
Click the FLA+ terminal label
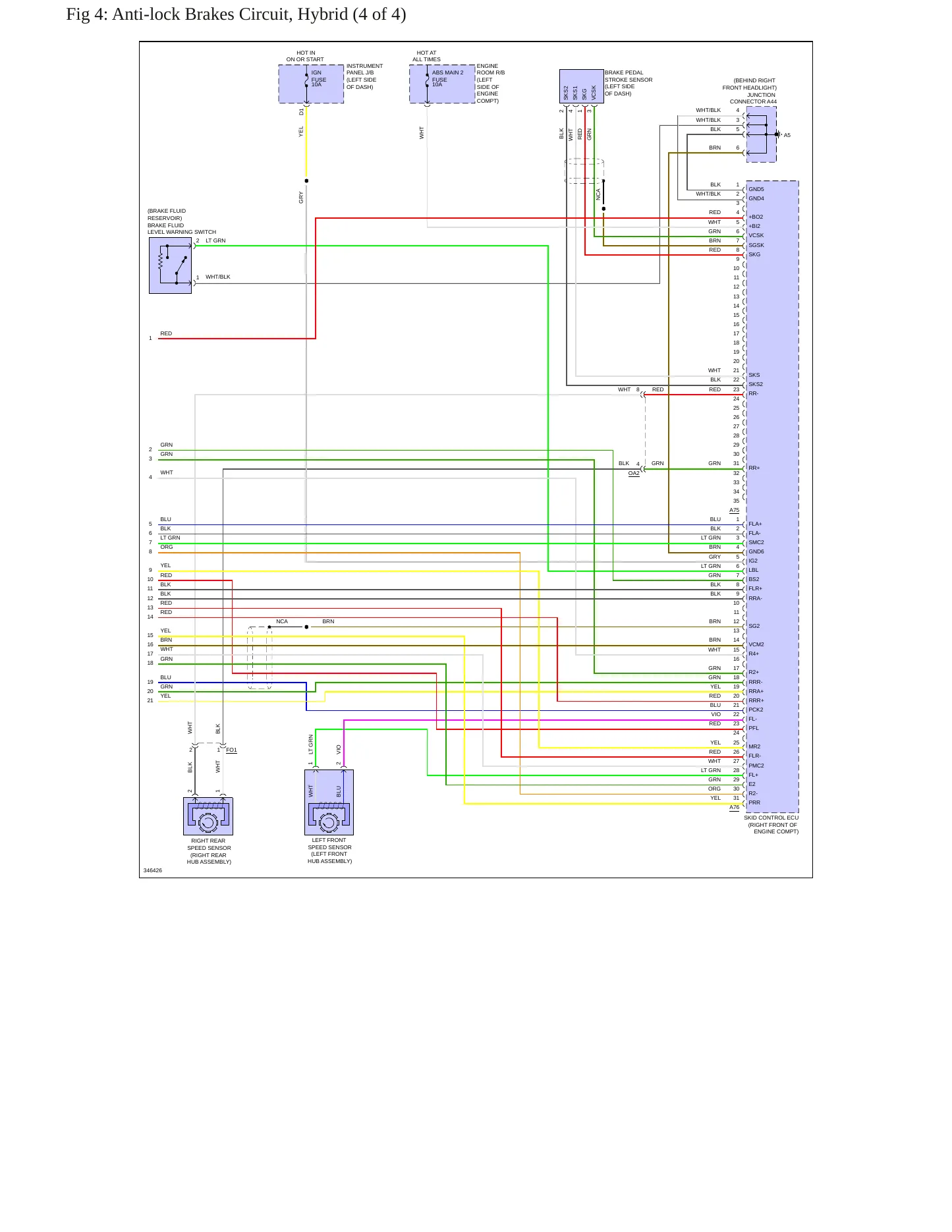[x=755, y=524]
